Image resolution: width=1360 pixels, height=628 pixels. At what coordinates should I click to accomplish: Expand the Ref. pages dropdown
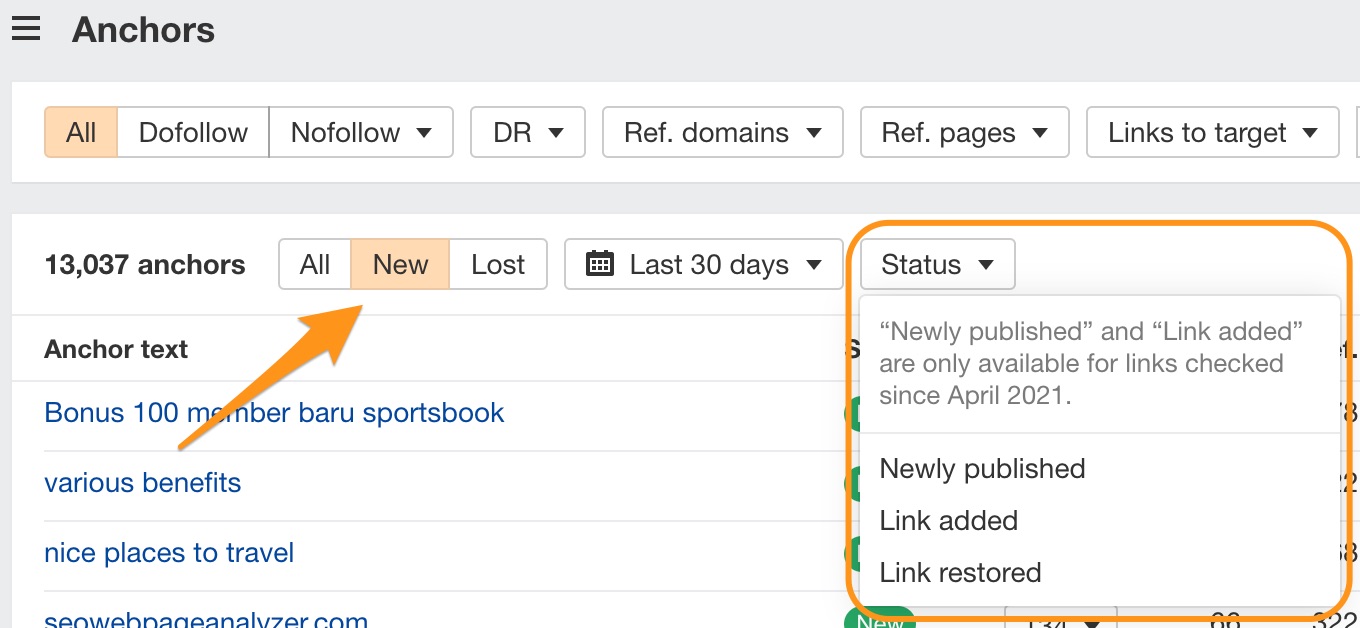coord(964,132)
